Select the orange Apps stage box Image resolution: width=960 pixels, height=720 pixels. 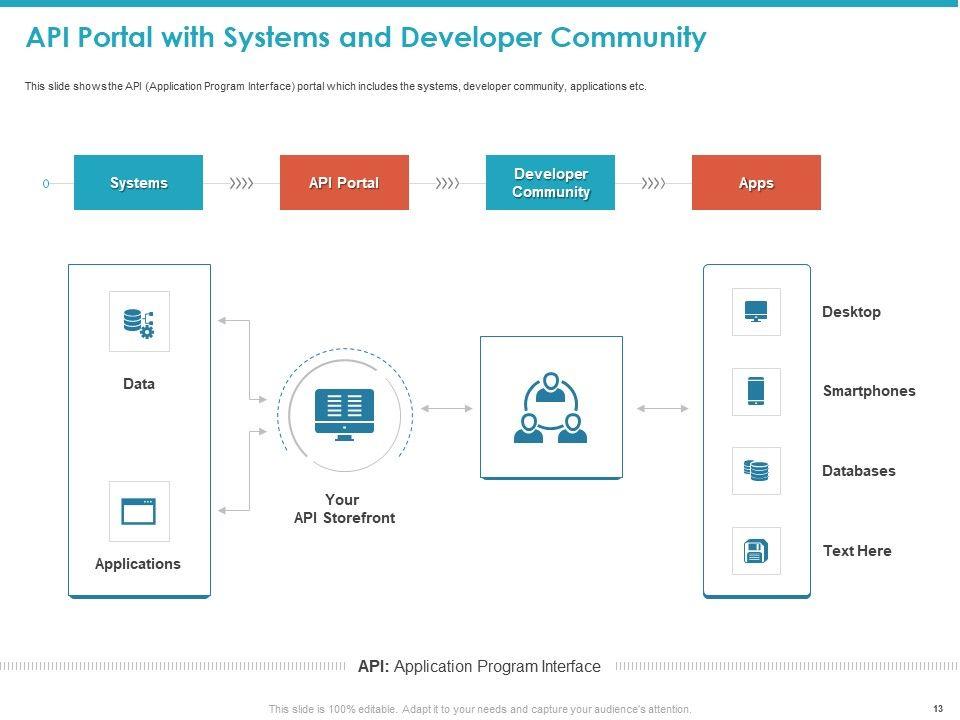(756, 183)
